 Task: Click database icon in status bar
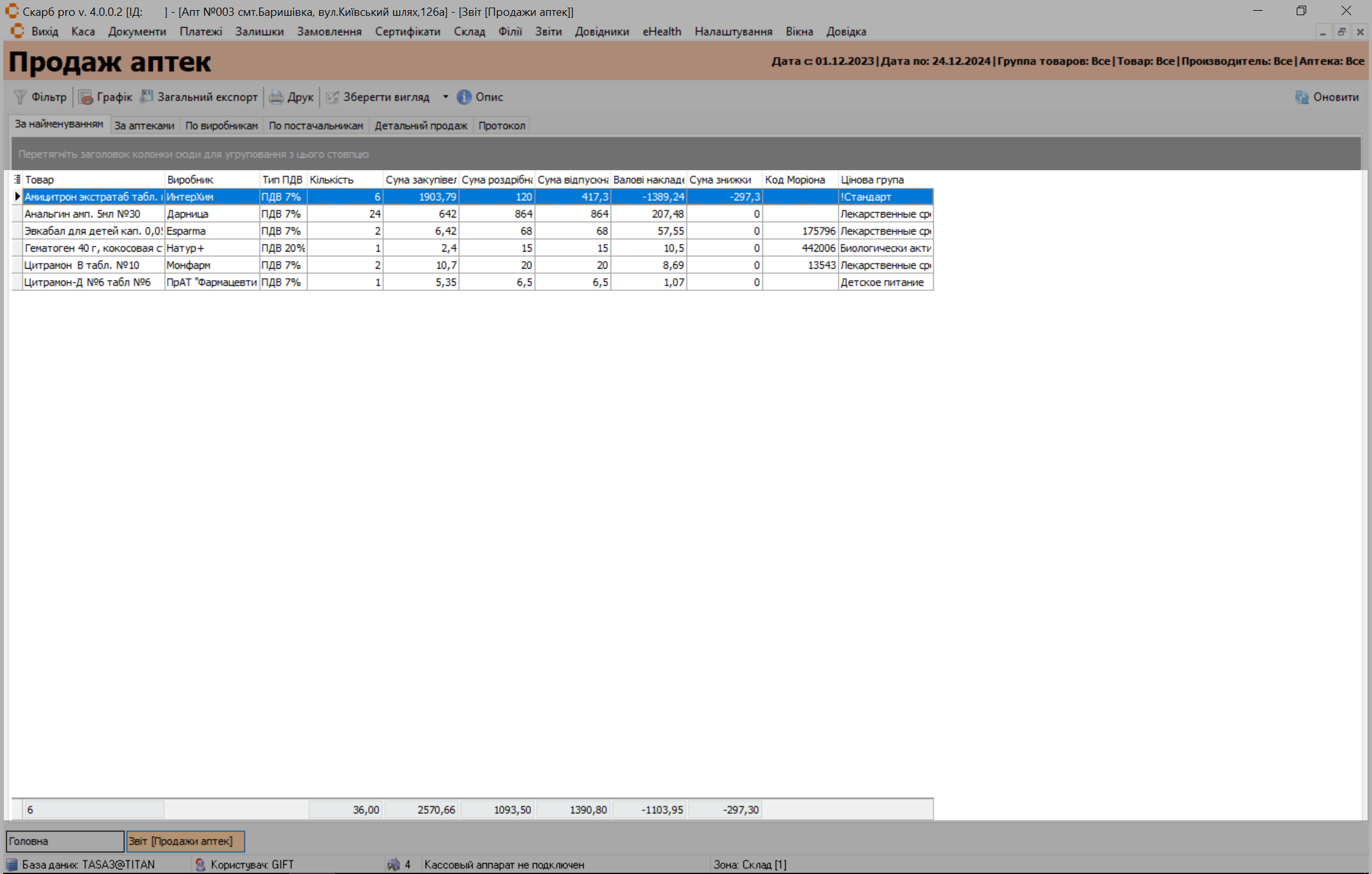[x=12, y=865]
